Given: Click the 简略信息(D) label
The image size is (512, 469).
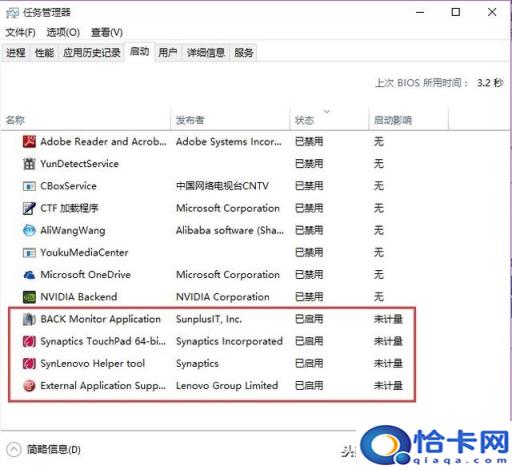Looking at the screenshot, I should pyautogui.click(x=54, y=450).
